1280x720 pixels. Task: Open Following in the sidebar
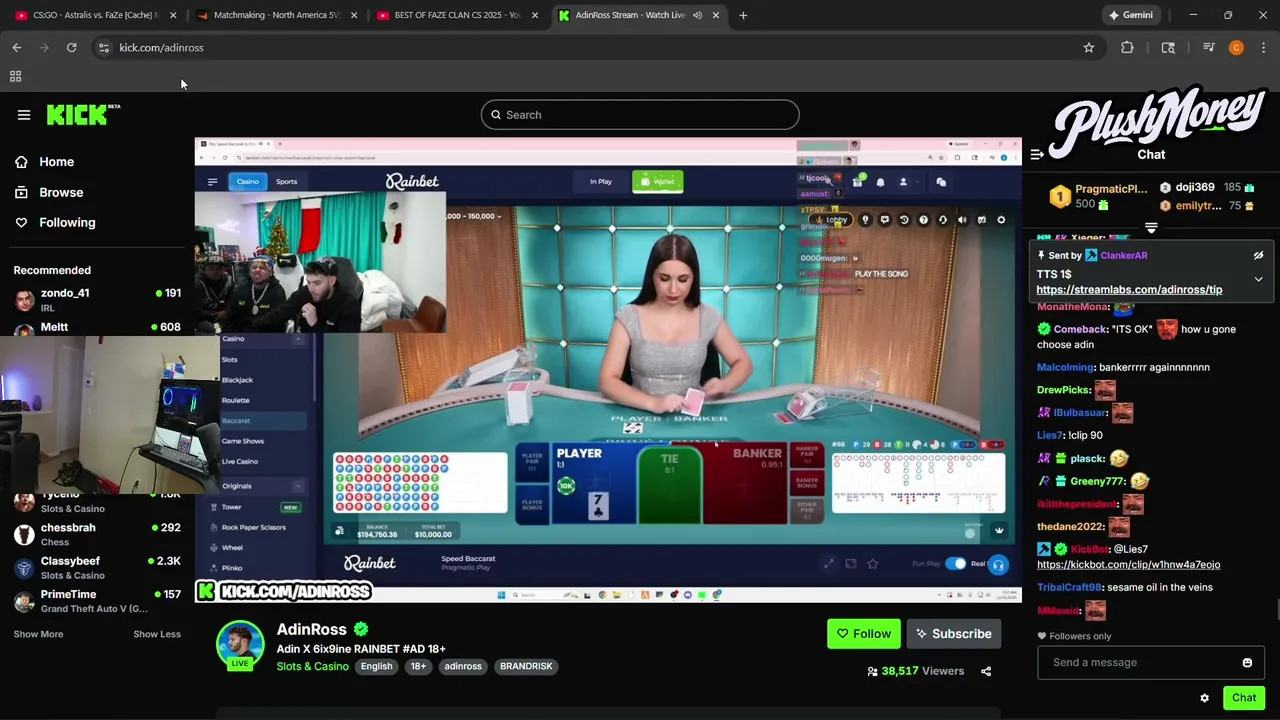coord(55,222)
